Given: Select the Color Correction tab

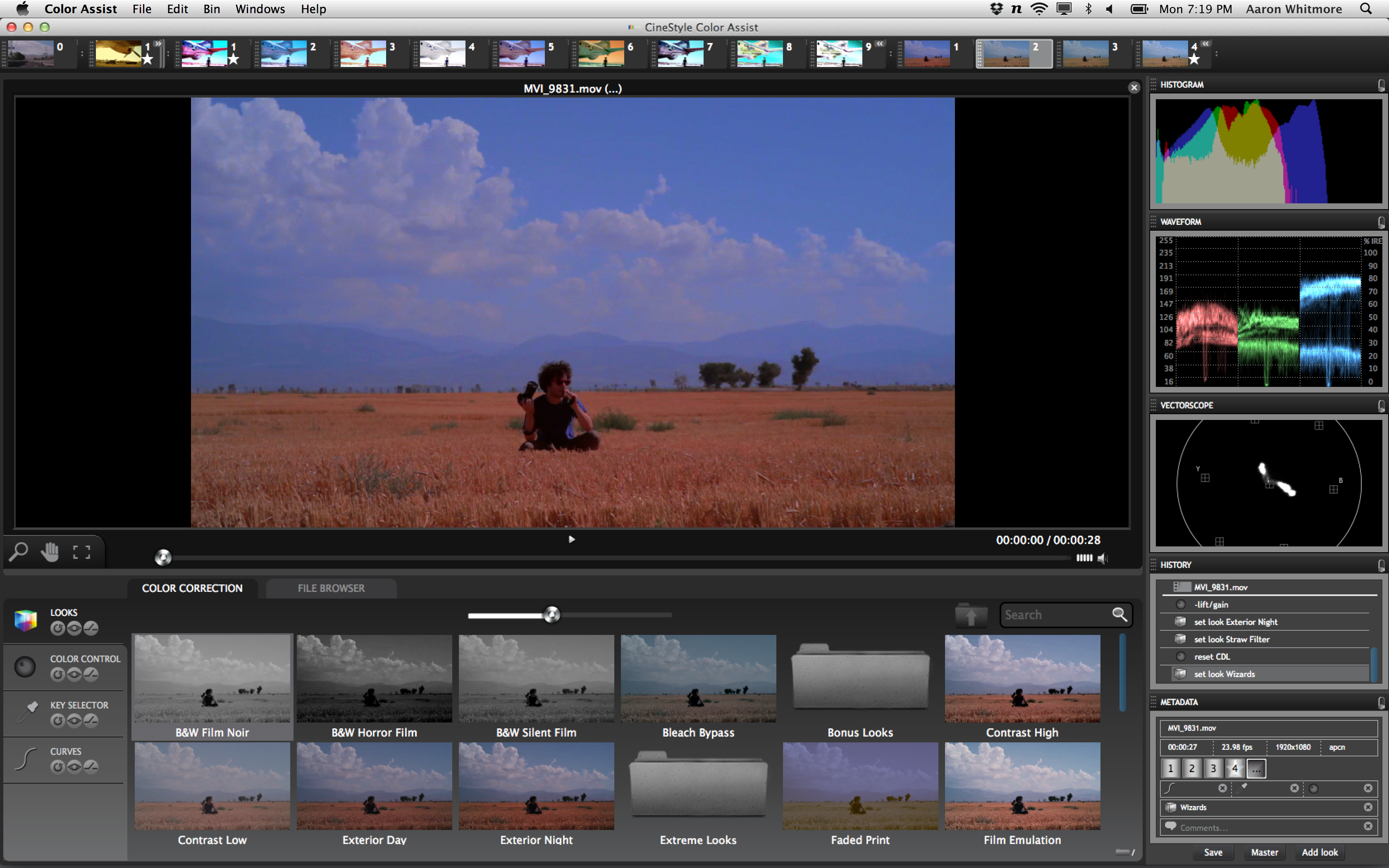Looking at the screenshot, I should point(192,589).
